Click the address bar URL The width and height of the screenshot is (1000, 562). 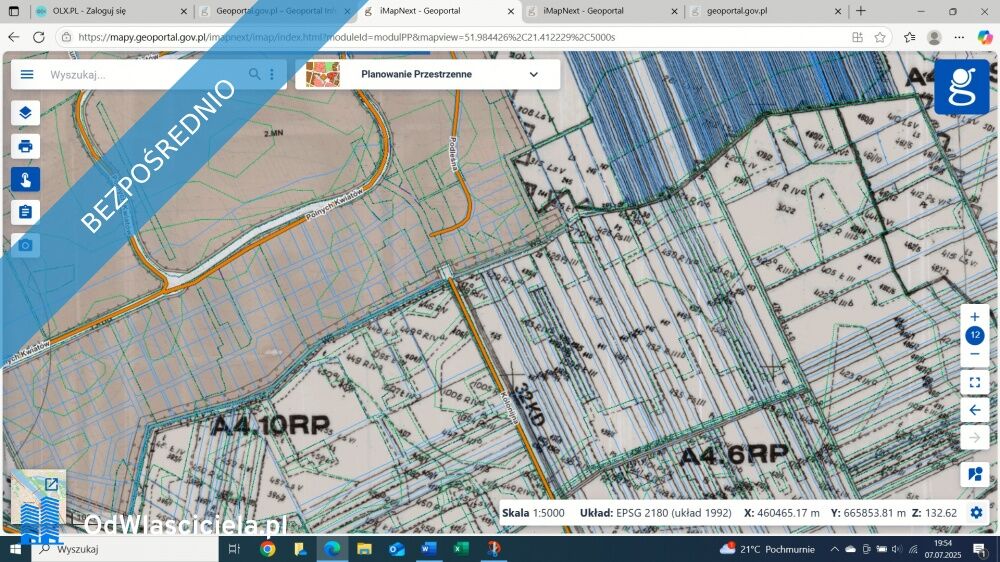click(x=346, y=37)
